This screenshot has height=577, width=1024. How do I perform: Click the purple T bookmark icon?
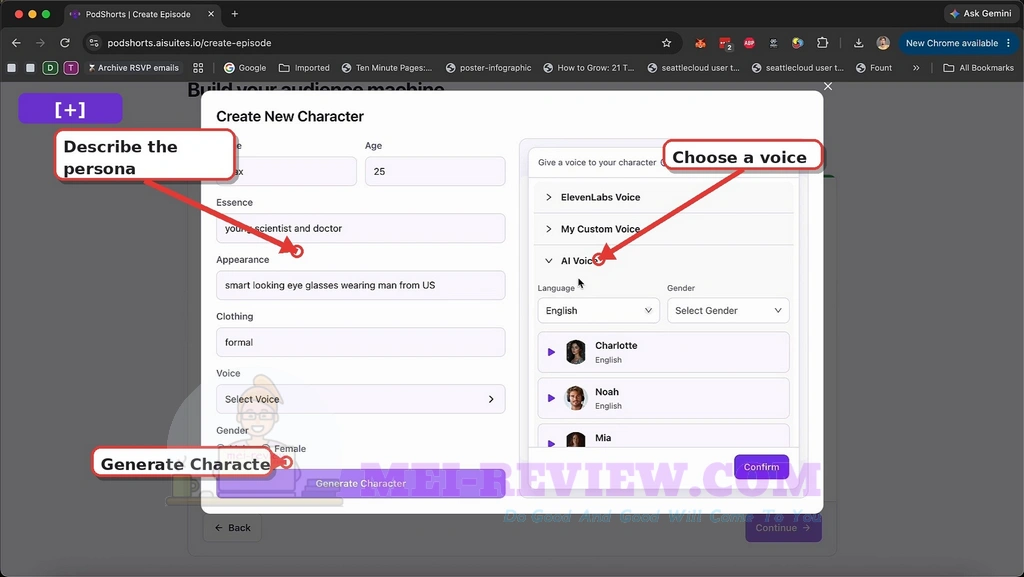[71, 68]
